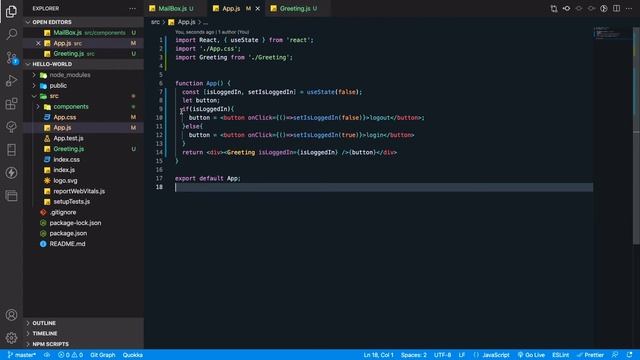This screenshot has width=640, height=360.
Task: Open Run and Debug view
Action: 11,80
